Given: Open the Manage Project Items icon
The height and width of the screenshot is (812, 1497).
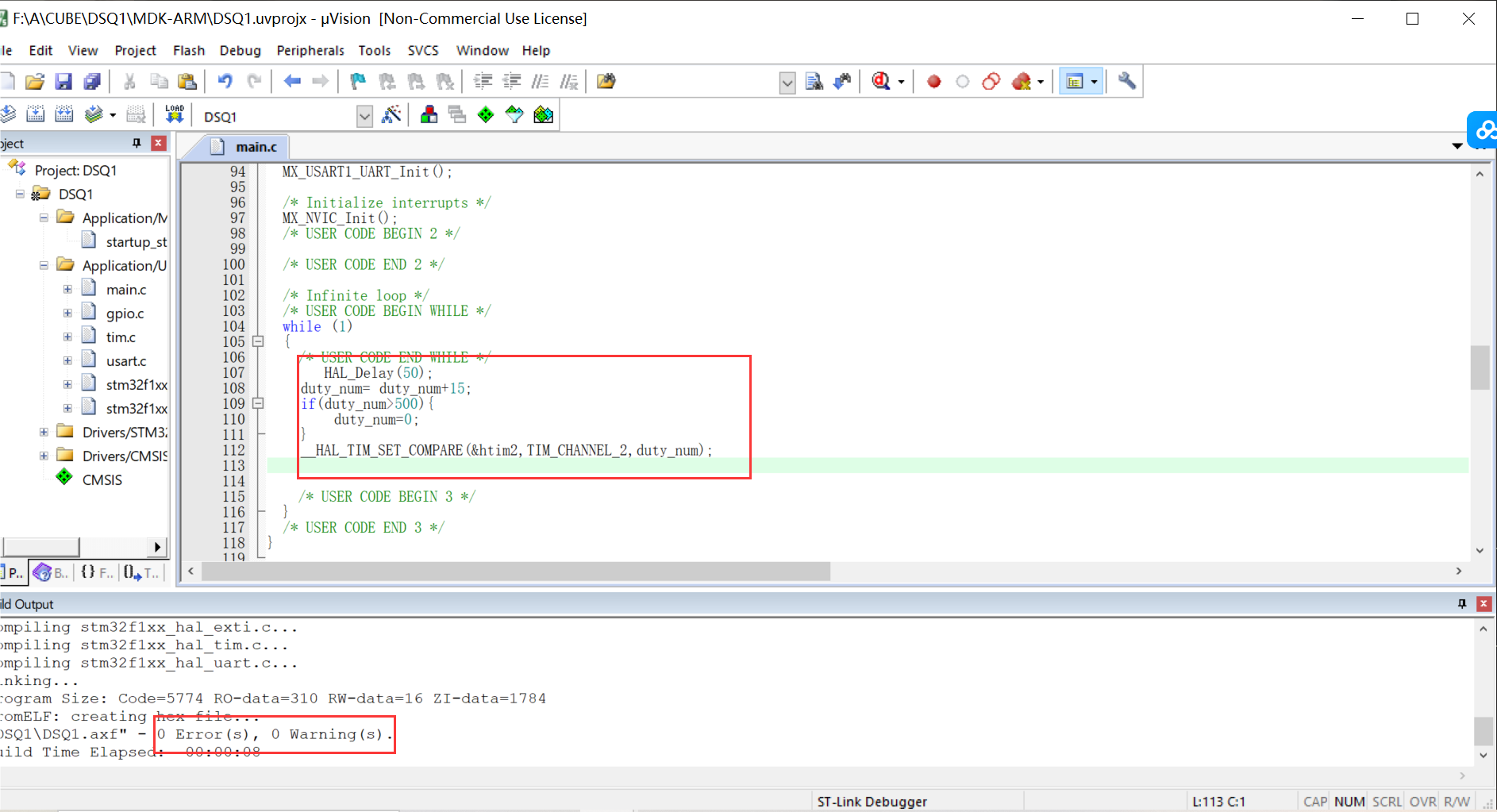Looking at the screenshot, I should (x=429, y=115).
